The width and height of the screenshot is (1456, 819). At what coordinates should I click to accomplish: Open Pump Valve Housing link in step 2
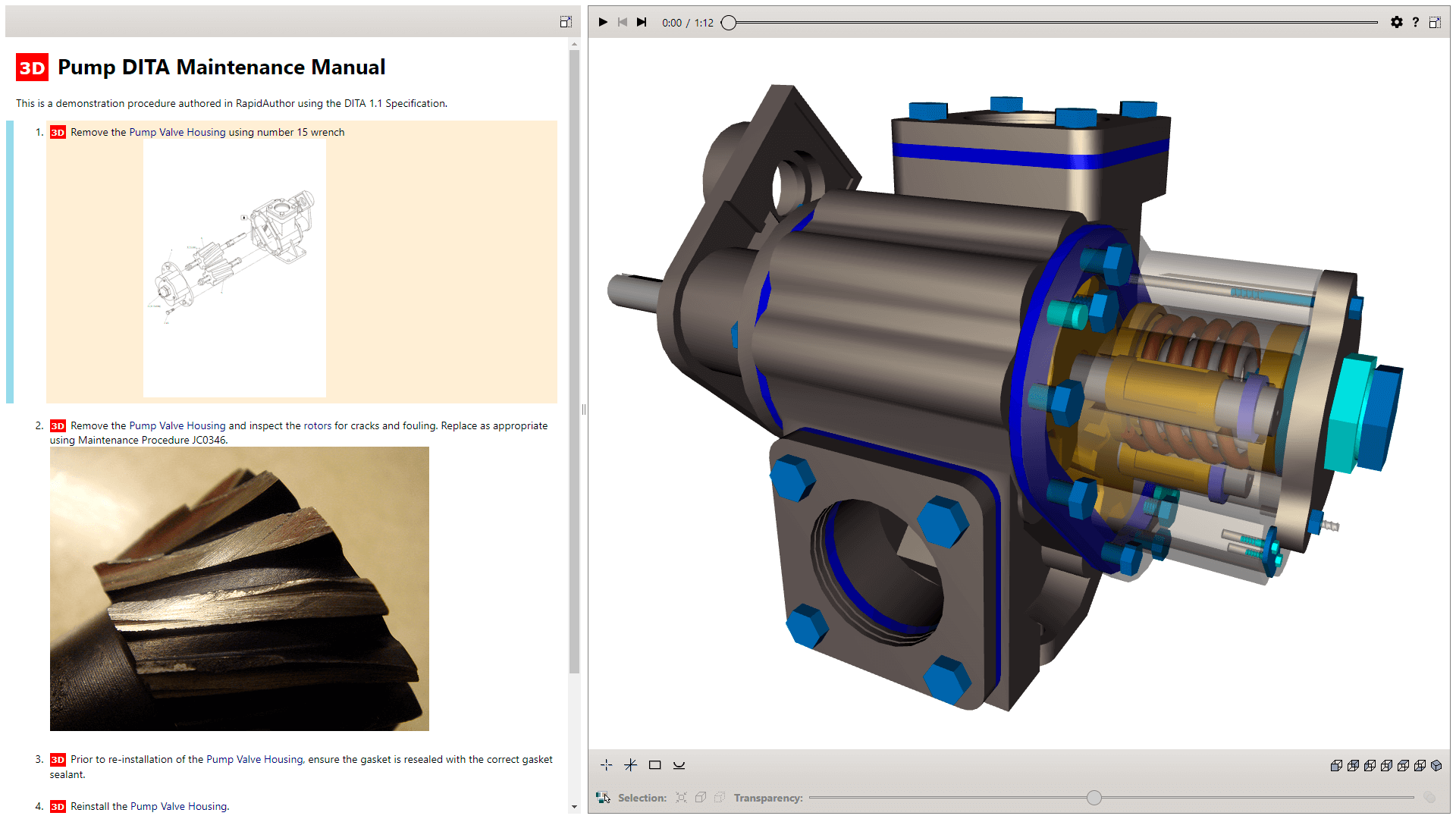point(177,425)
